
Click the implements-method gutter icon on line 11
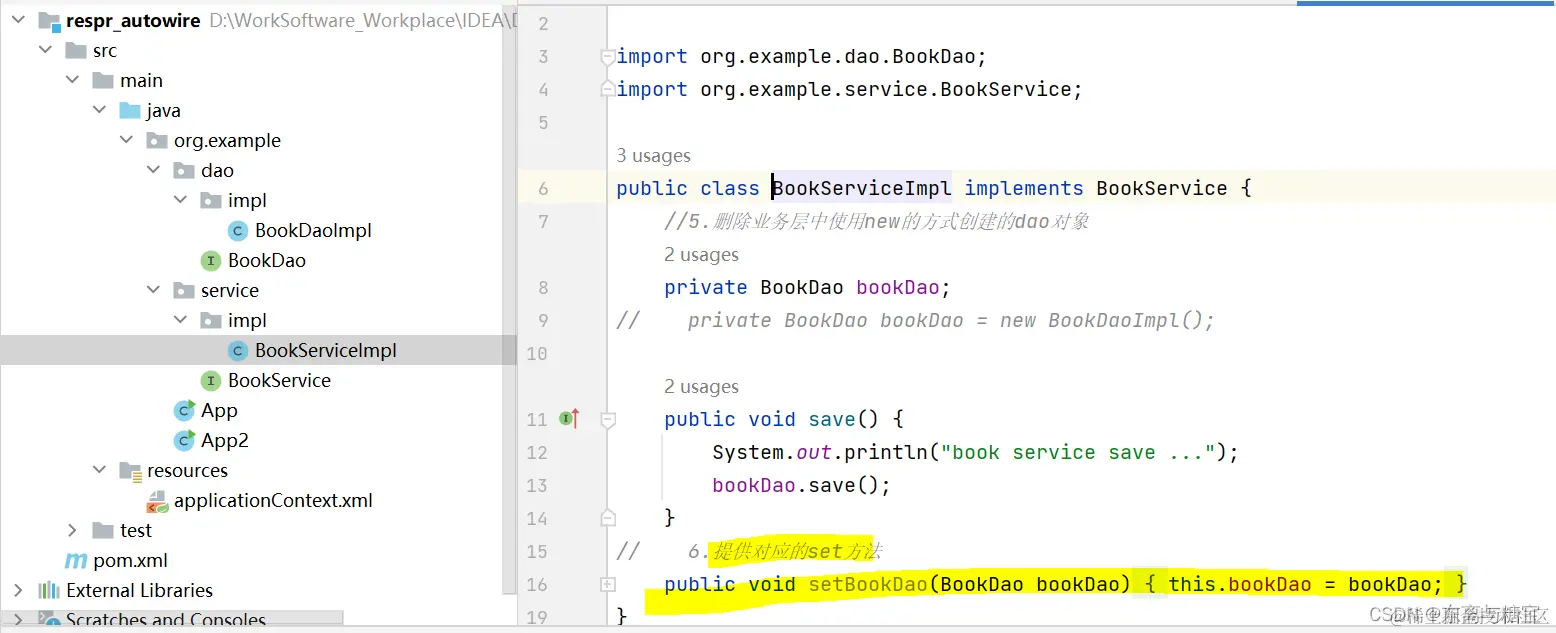tap(570, 419)
